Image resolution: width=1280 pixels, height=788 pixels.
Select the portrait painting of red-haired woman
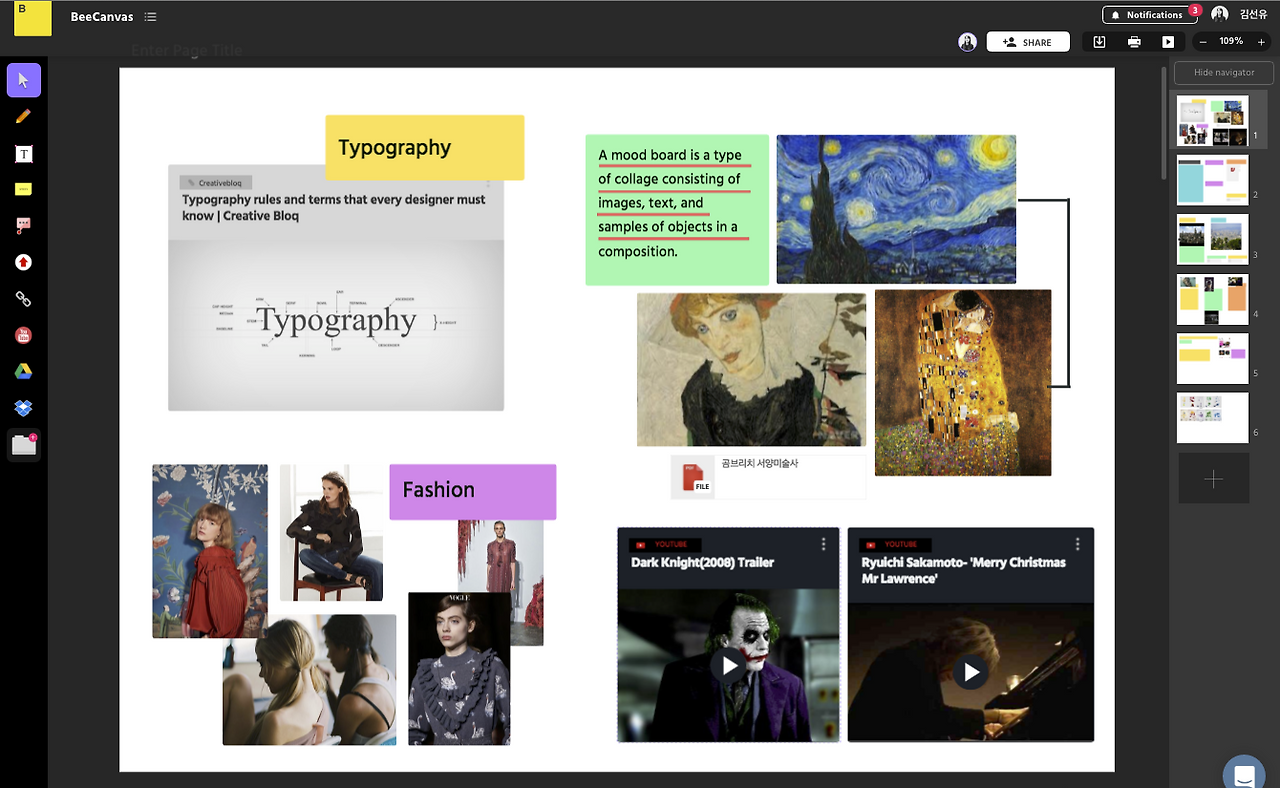[x=751, y=369]
